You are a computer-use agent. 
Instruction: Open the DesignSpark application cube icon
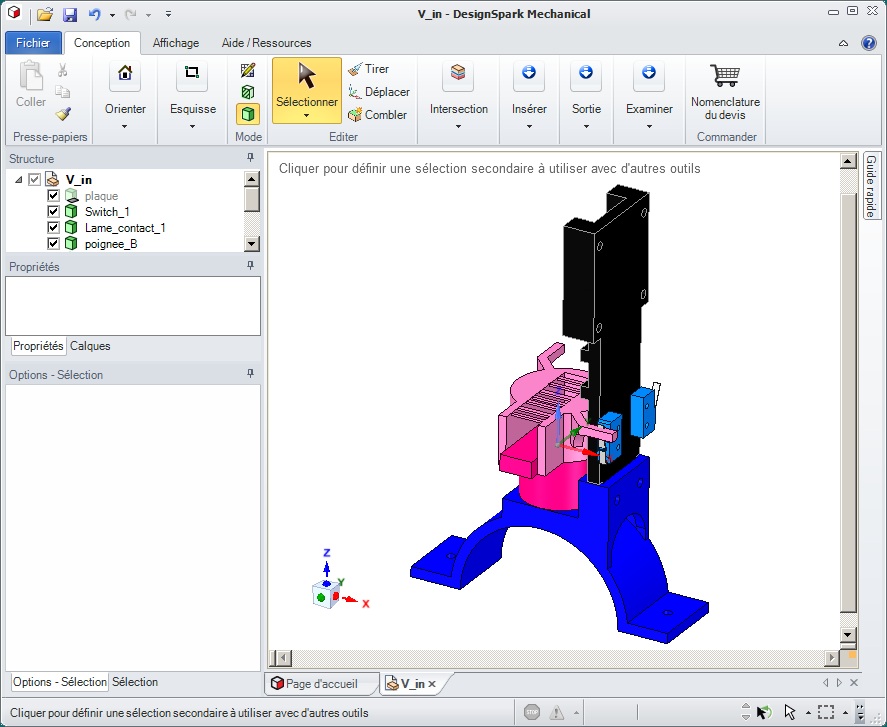pyautogui.click(x=14, y=12)
